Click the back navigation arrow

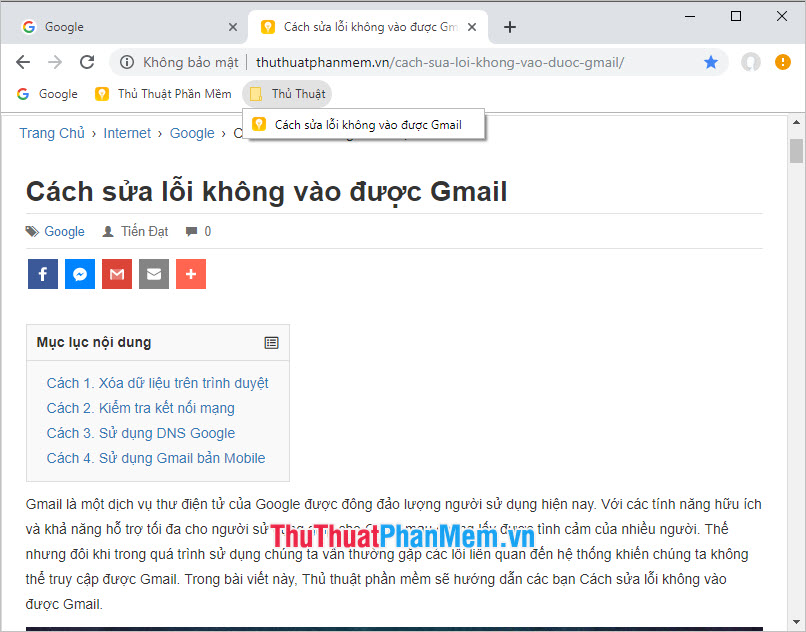23,62
